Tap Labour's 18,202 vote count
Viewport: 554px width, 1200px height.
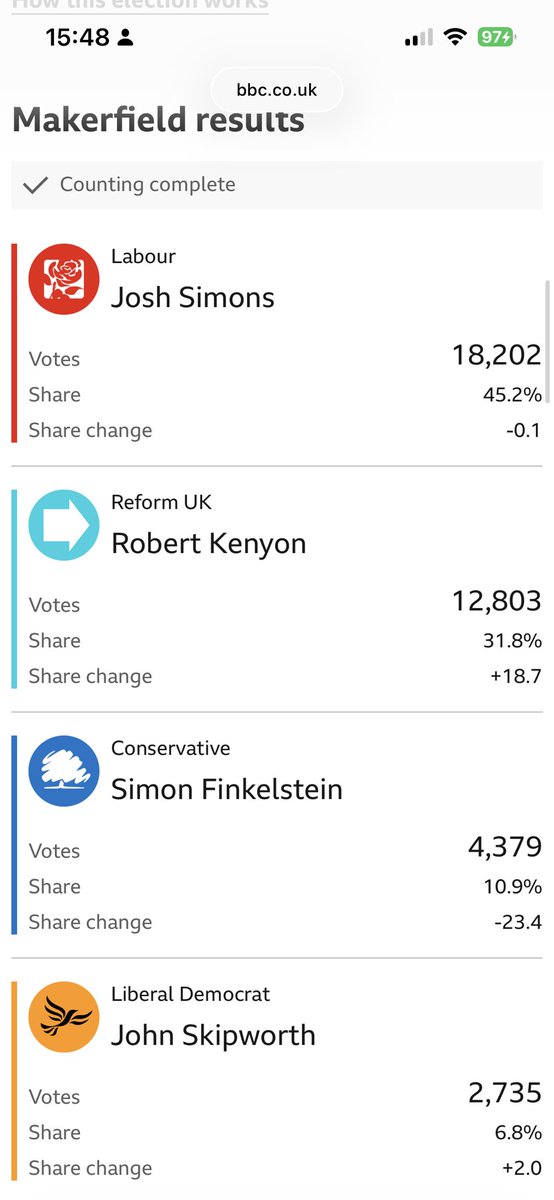click(x=496, y=355)
